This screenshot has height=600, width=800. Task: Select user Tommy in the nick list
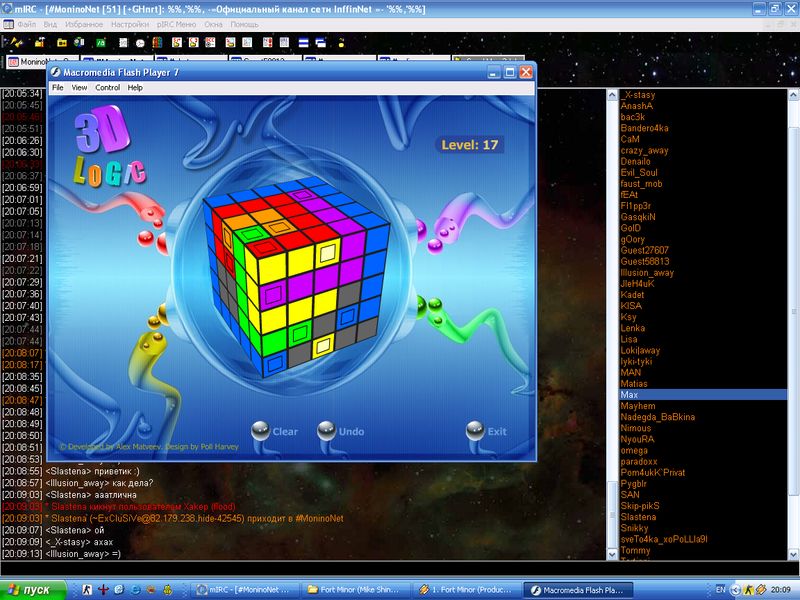[x=636, y=551]
